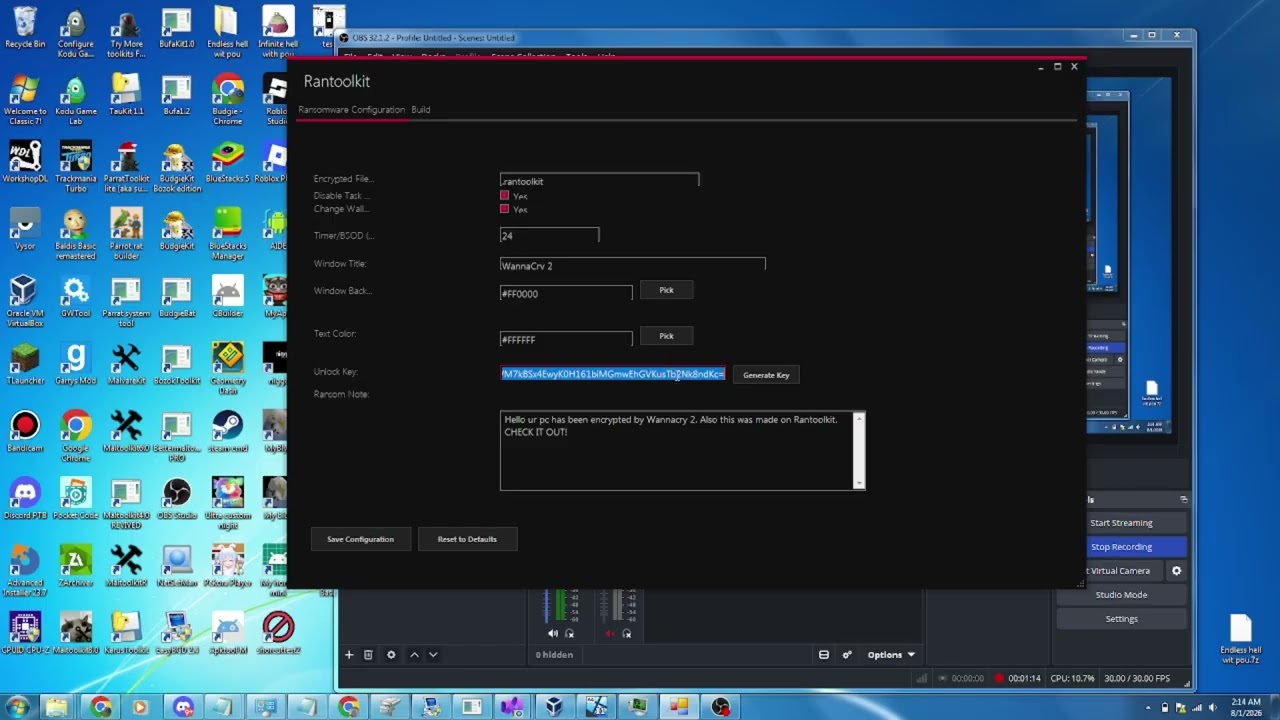Pick the Text Color value
Screen dimensions: 1280x720
pyautogui.click(x=666, y=336)
